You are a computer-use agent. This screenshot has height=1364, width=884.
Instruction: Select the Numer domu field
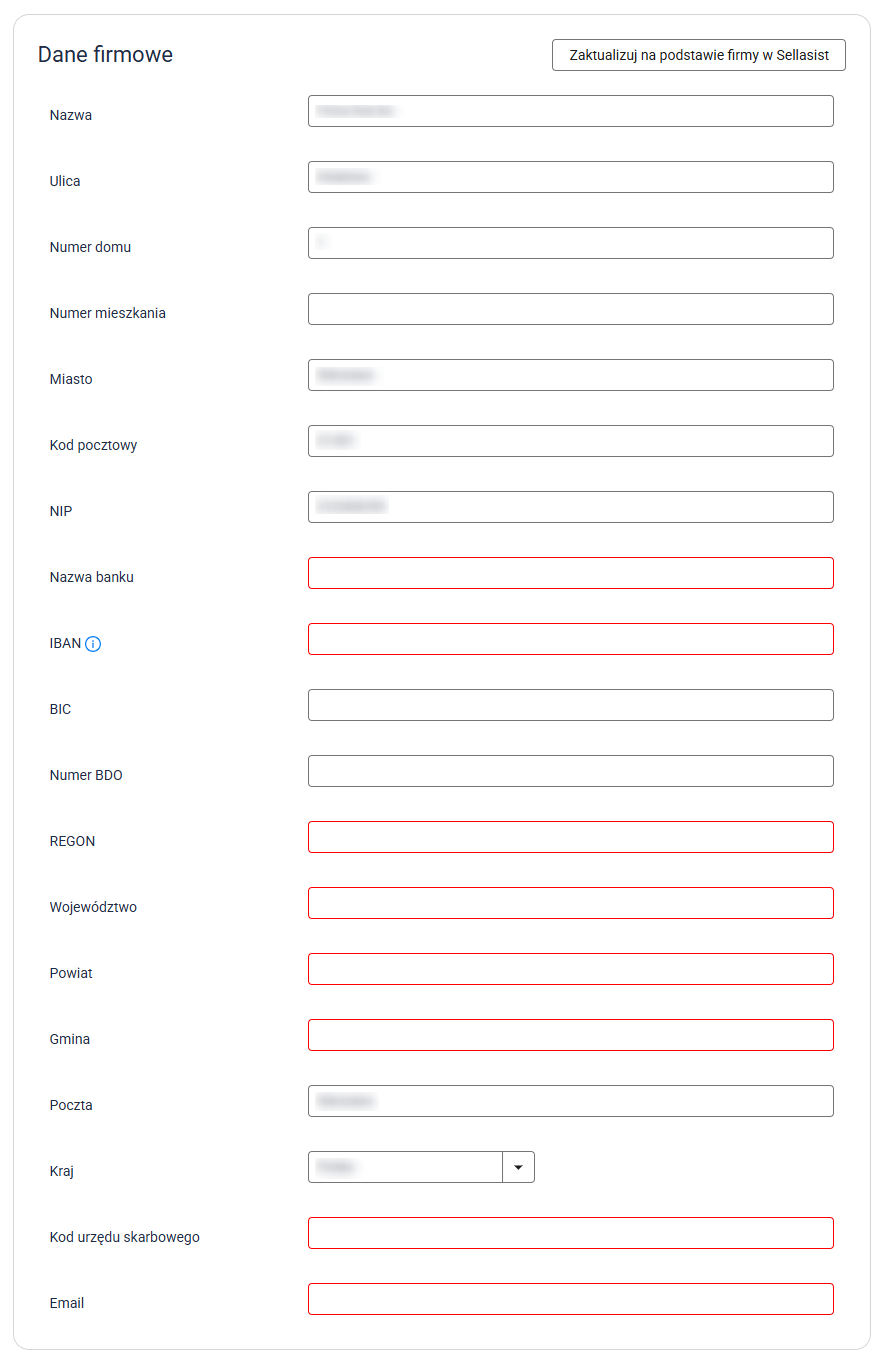(570, 243)
